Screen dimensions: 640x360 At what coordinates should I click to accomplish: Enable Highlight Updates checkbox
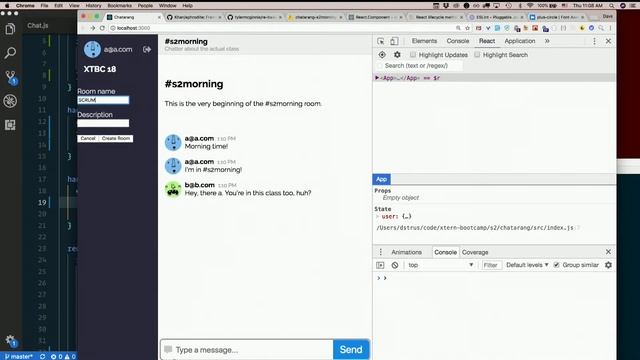(x=413, y=55)
